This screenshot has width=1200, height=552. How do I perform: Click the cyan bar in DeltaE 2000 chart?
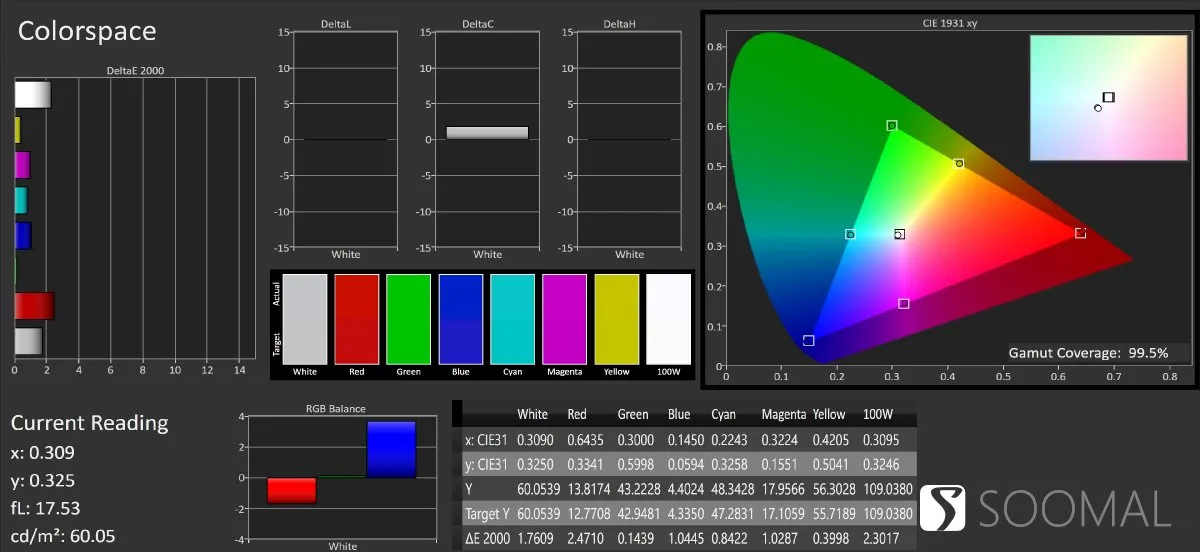[x=21, y=200]
